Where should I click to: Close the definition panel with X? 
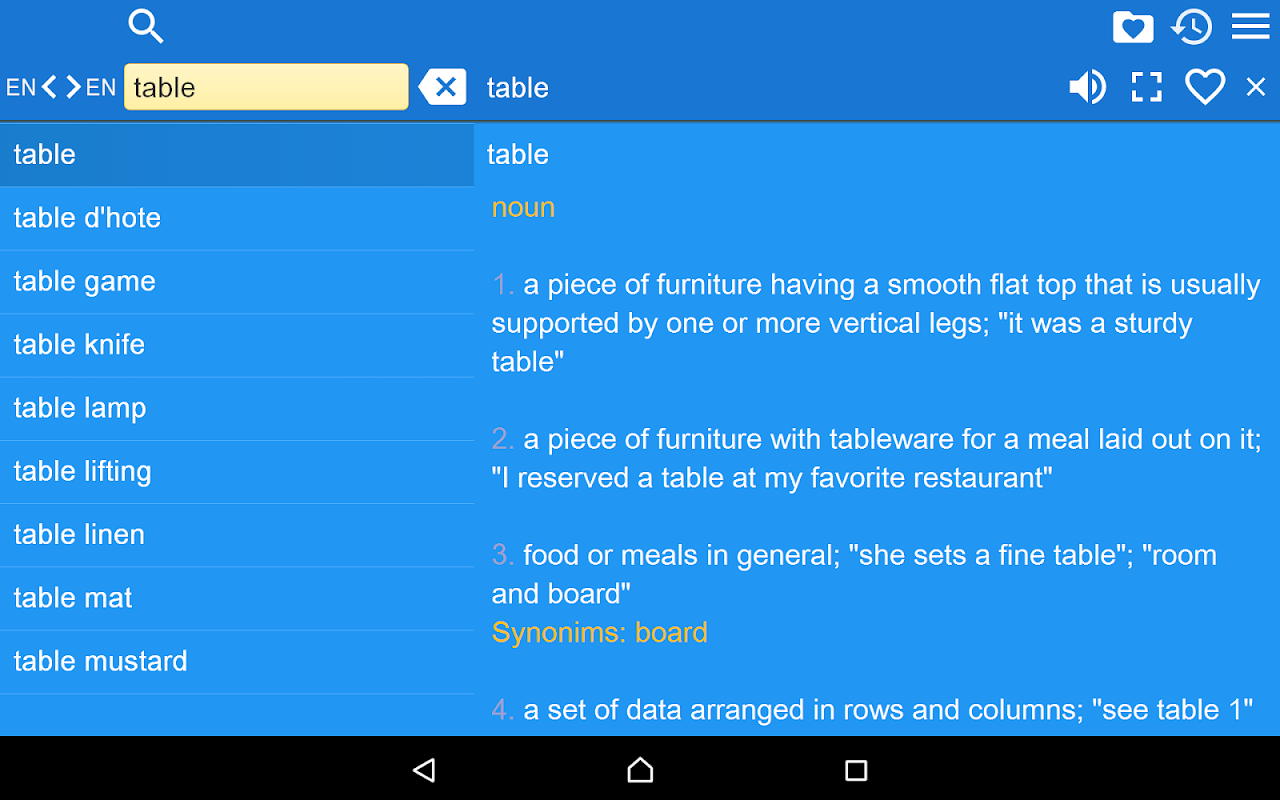coord(1256,87)
